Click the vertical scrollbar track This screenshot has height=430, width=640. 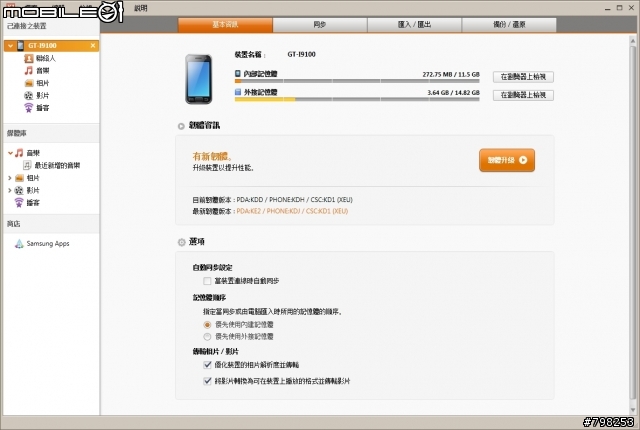(x=633, y=225)
